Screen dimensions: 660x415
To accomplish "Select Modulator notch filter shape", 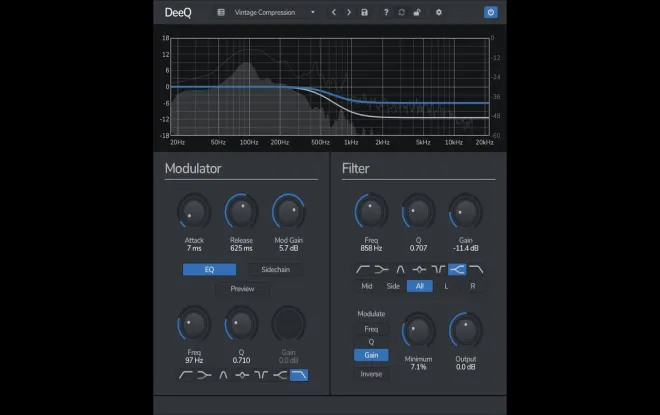I will pyautogui.click(x=261, y=375).
